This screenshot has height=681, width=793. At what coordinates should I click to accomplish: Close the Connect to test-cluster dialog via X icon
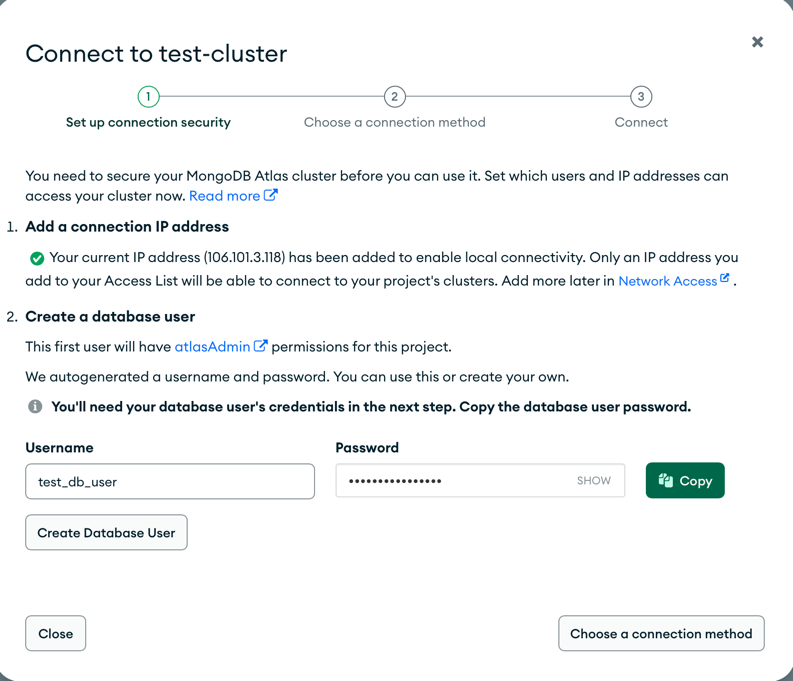pos(757,42)
